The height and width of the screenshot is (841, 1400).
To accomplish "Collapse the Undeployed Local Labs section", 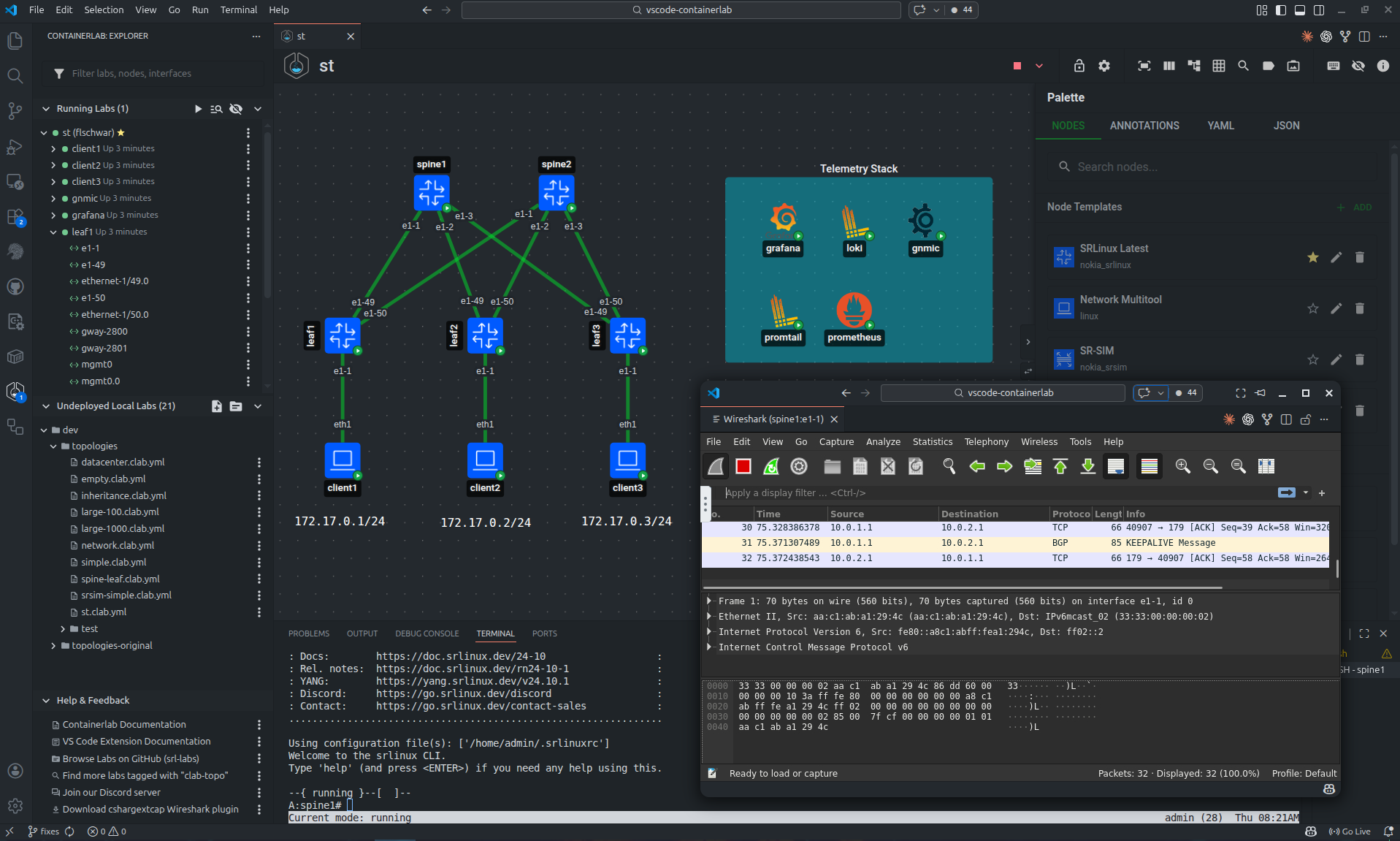I will pyautogui.click(x=46, y=406).
